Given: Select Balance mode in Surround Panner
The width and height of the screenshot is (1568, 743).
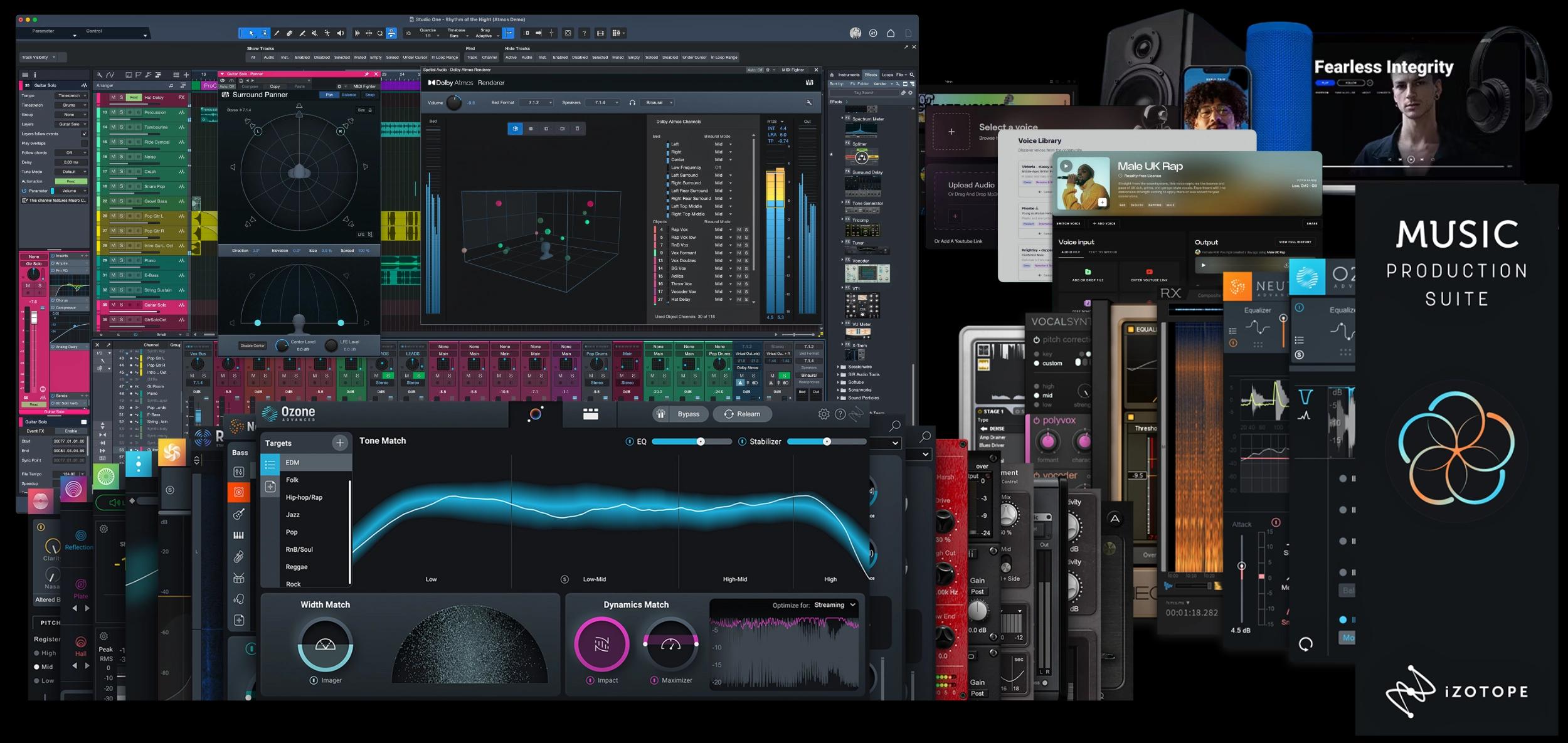Looking at the screenshot, I should pos(349,95).
